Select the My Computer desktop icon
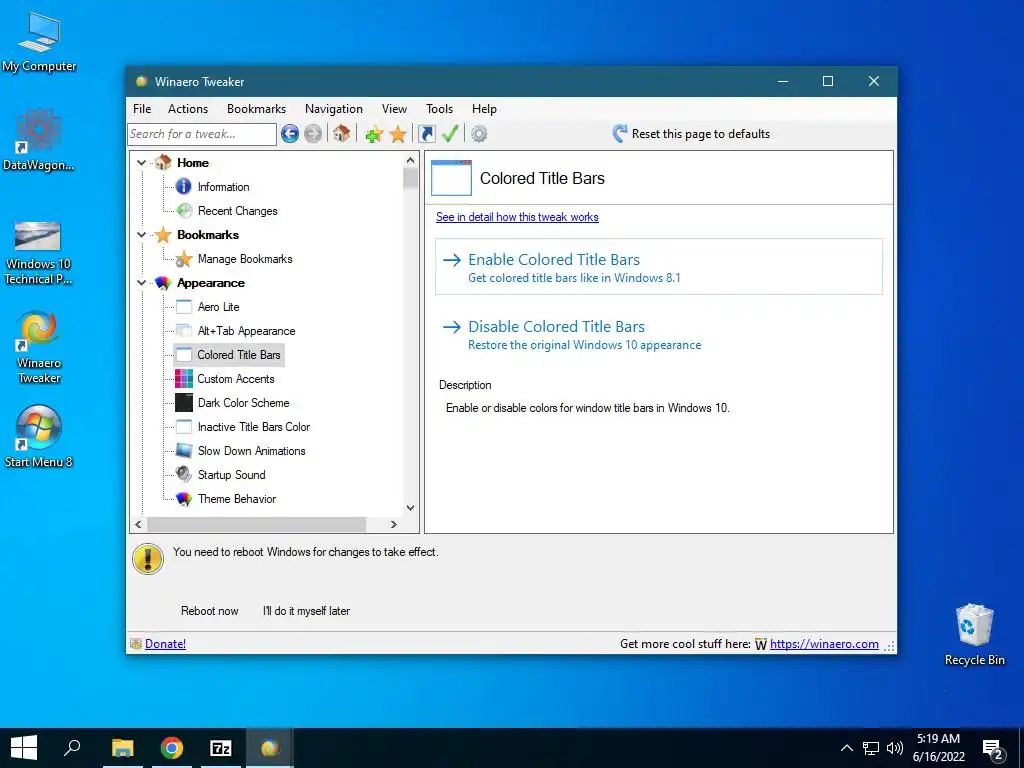Image resolution: width=1024 pixels, height=768 pixels. (39, 43)
